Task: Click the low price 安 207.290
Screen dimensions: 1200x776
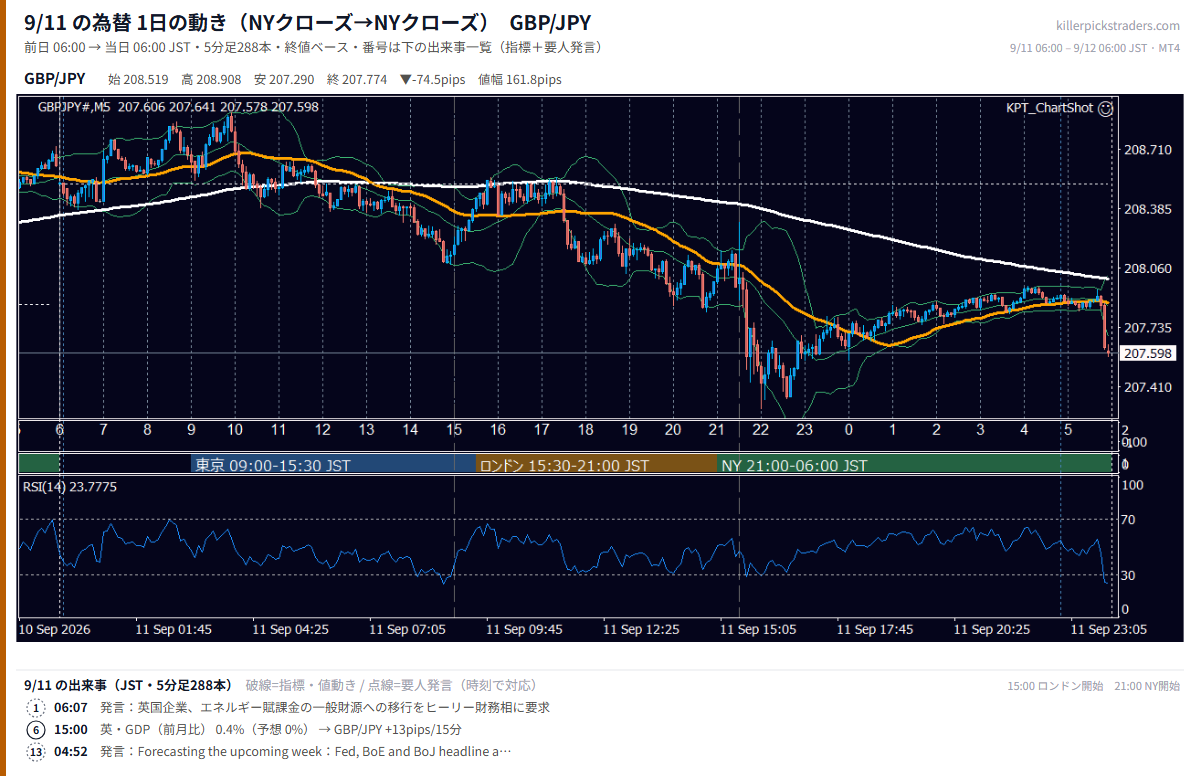Action: (x=284, y=79)
